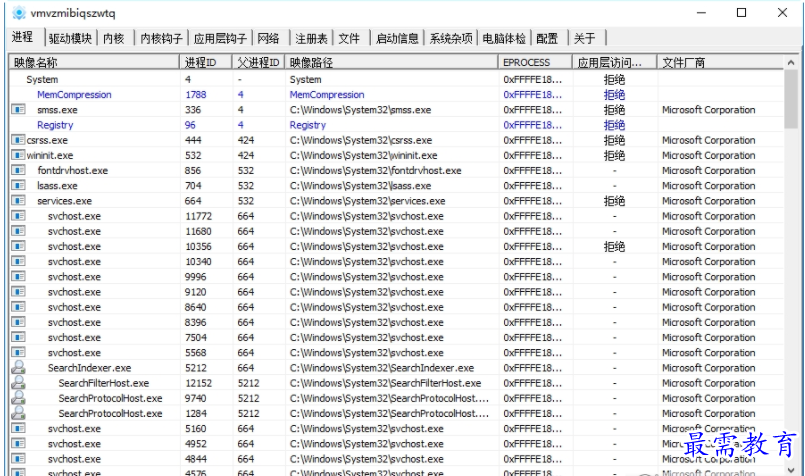
Task: Click the smss.exe process icon
Action: point(18,109)
